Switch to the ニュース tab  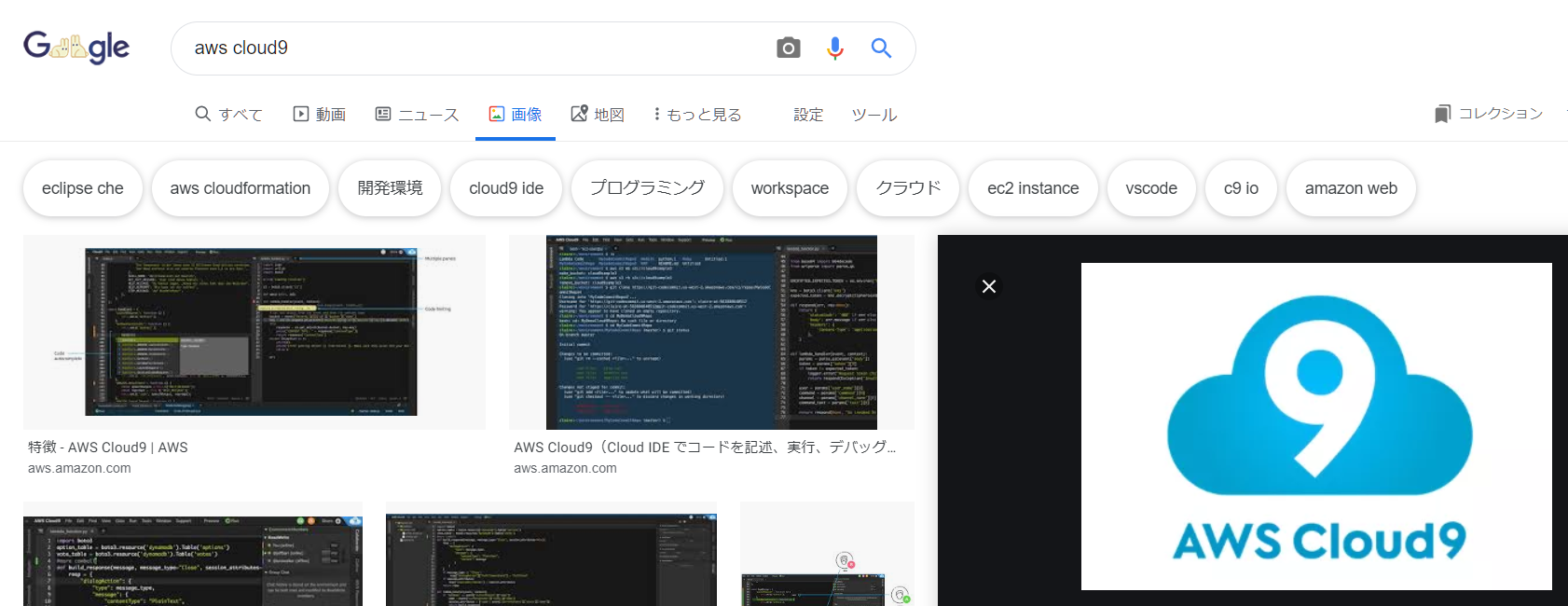pos(417,114)
